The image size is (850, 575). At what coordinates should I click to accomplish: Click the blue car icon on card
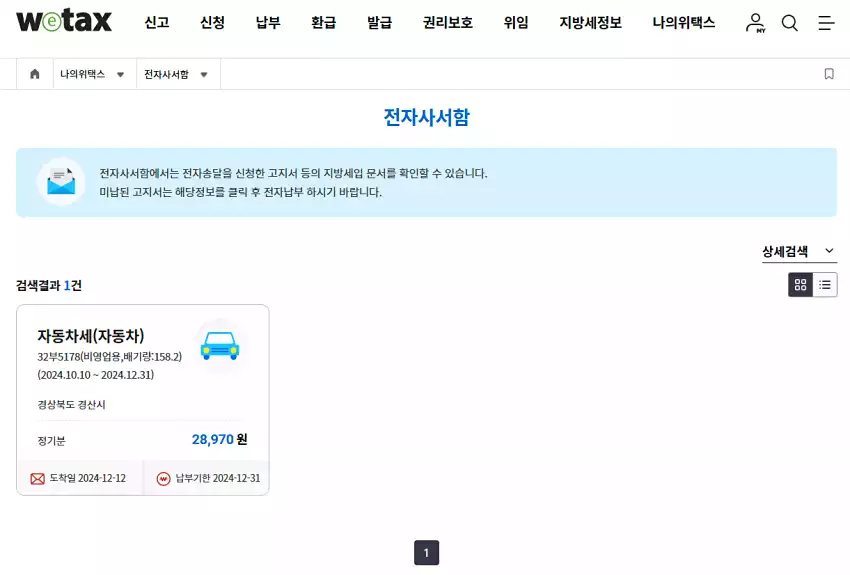coord(220,346)
